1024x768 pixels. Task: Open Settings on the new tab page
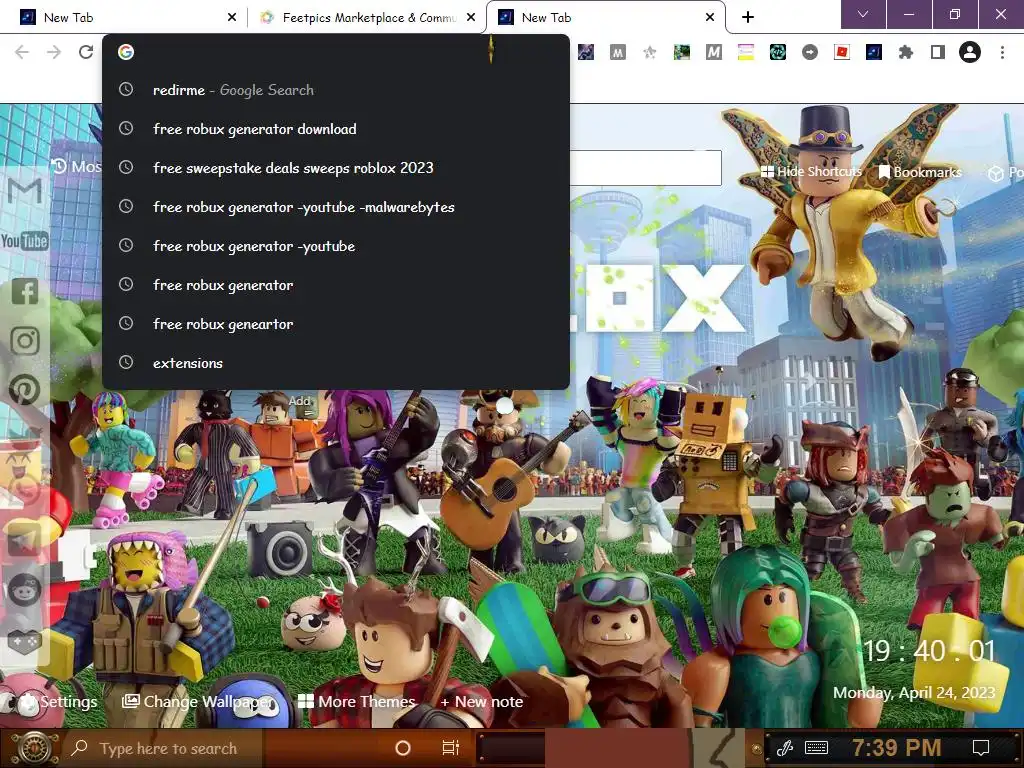pos(57,702)
